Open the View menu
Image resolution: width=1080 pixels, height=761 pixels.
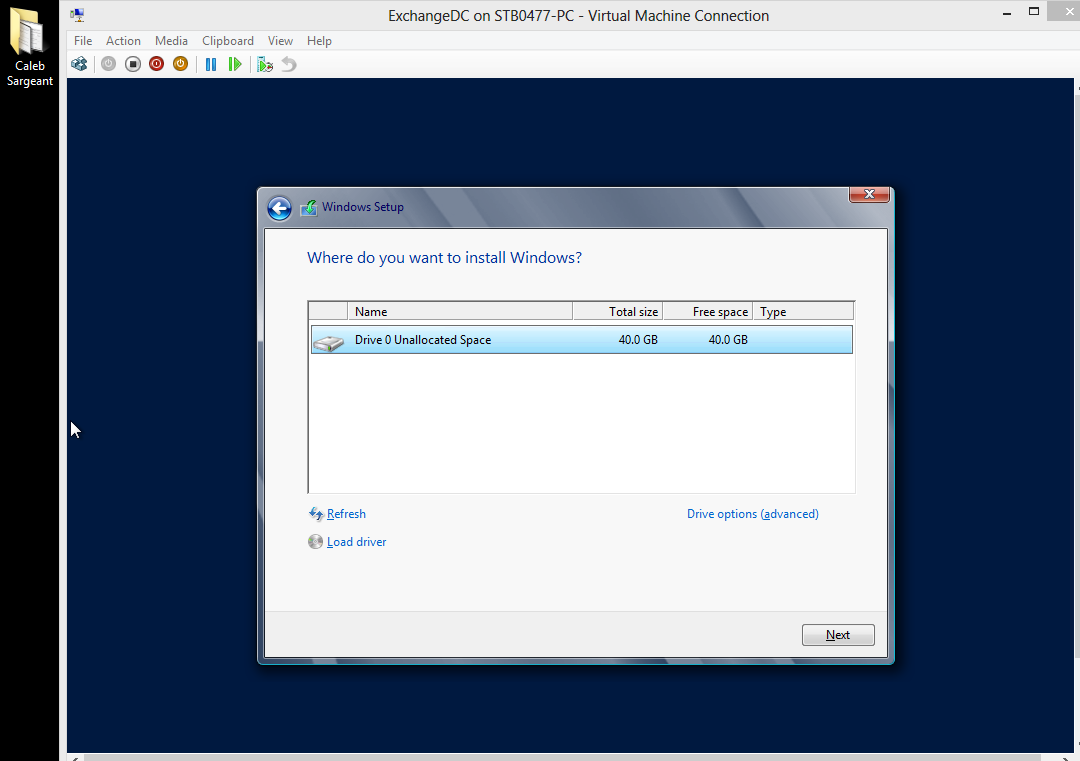pos(280,41)
